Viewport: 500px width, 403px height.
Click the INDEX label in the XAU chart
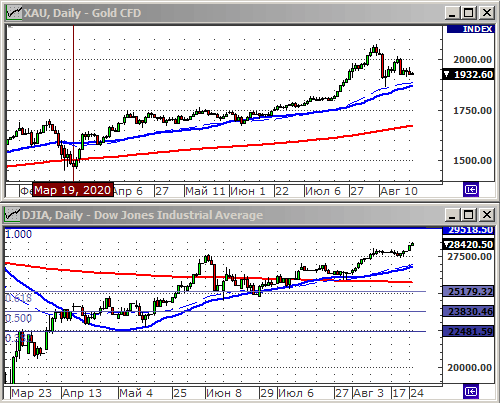point(470,29)
